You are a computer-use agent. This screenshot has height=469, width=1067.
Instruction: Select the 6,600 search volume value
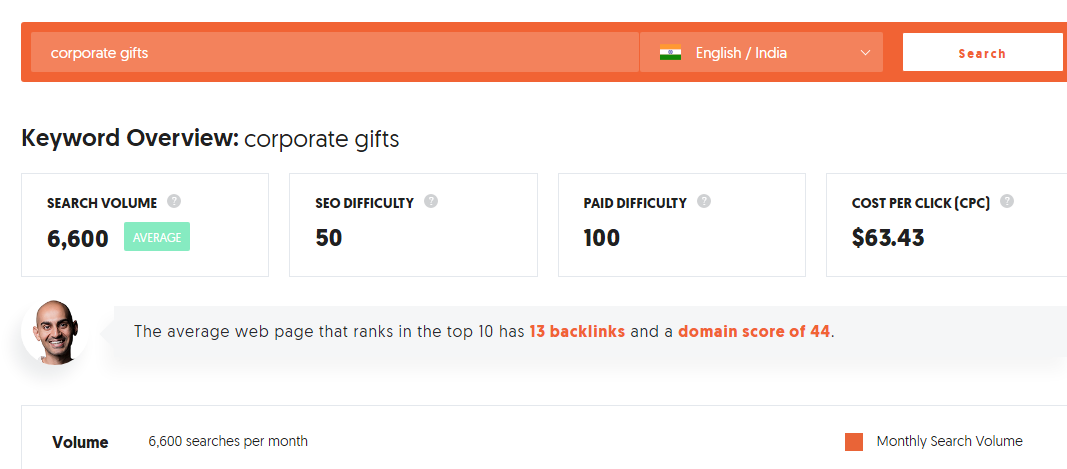[x=78, y=238]
